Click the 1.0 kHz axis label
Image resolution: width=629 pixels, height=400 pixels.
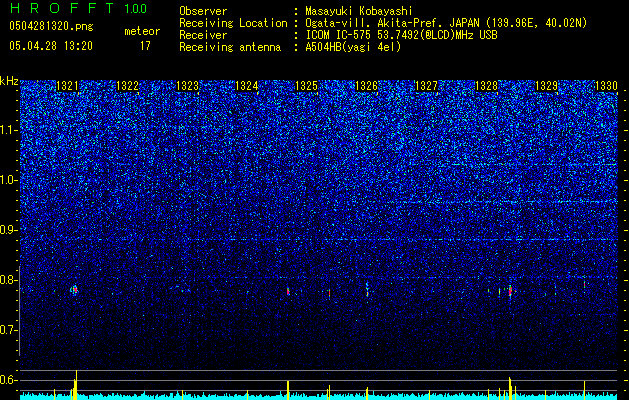coord(9,180)
